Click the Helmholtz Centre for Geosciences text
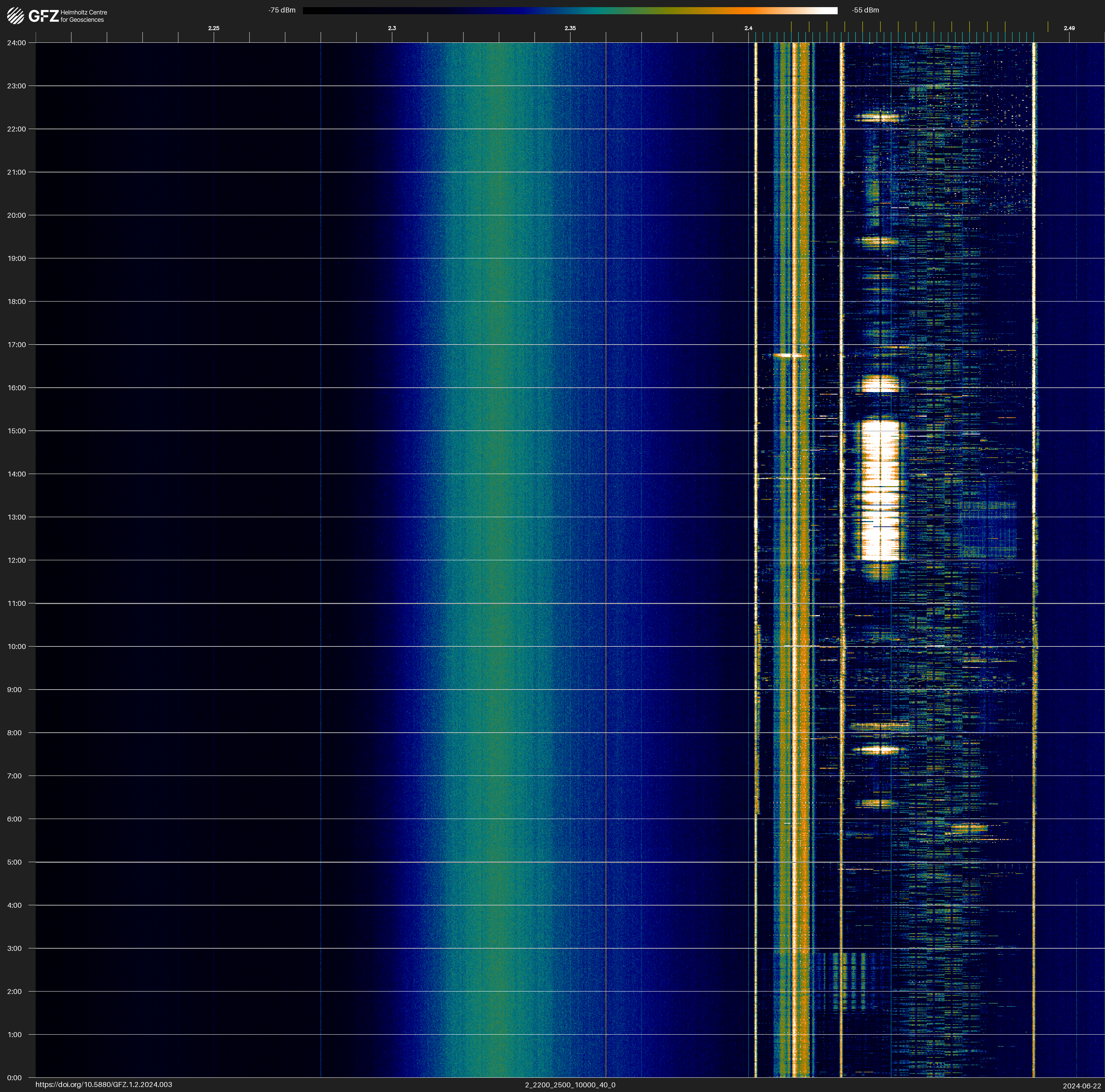The height and width of the screenshot is (1092, 1105). [x=83, y=16]
